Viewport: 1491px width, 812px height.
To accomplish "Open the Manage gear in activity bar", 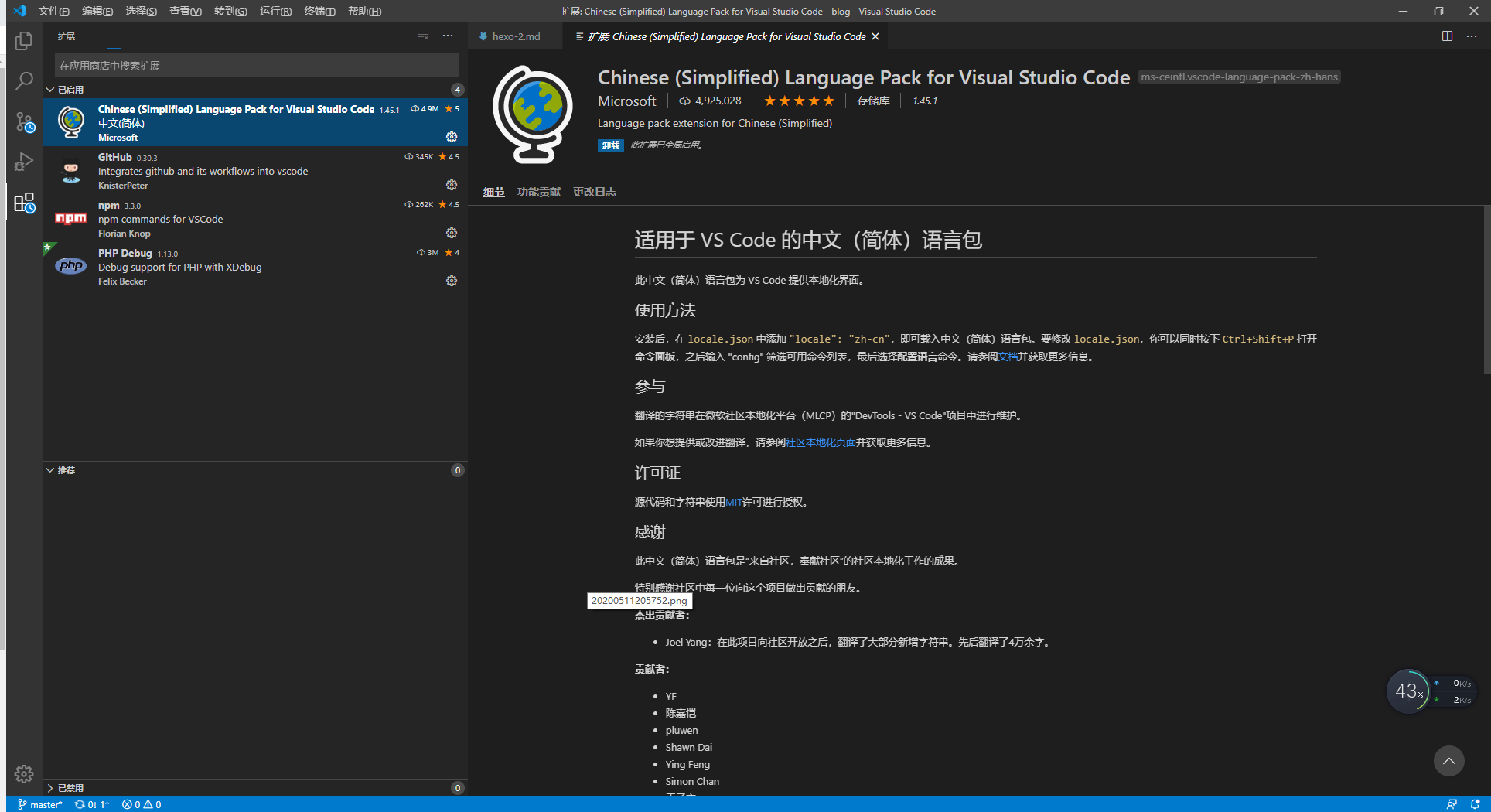I will (x=24, y=773).
